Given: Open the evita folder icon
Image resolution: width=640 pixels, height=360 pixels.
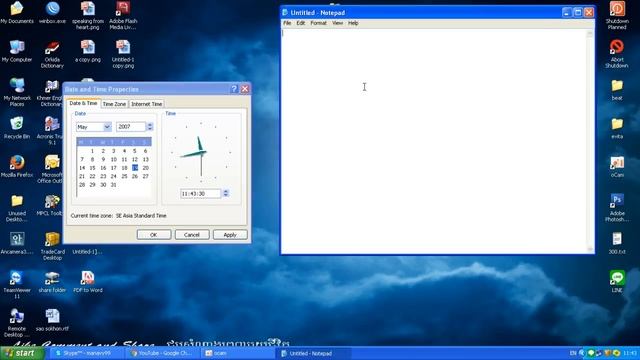Looking at the screenshot, I should click(x=617, y=128).
